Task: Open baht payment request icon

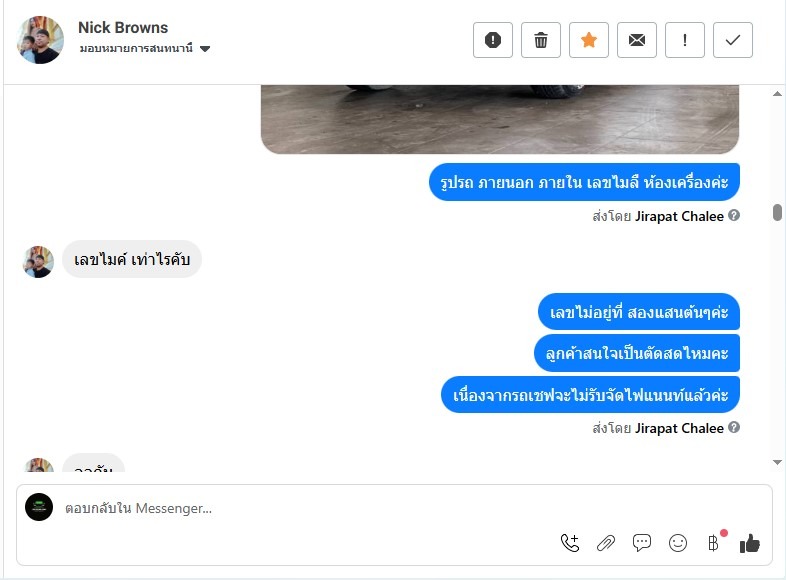Action: point(713,543)
